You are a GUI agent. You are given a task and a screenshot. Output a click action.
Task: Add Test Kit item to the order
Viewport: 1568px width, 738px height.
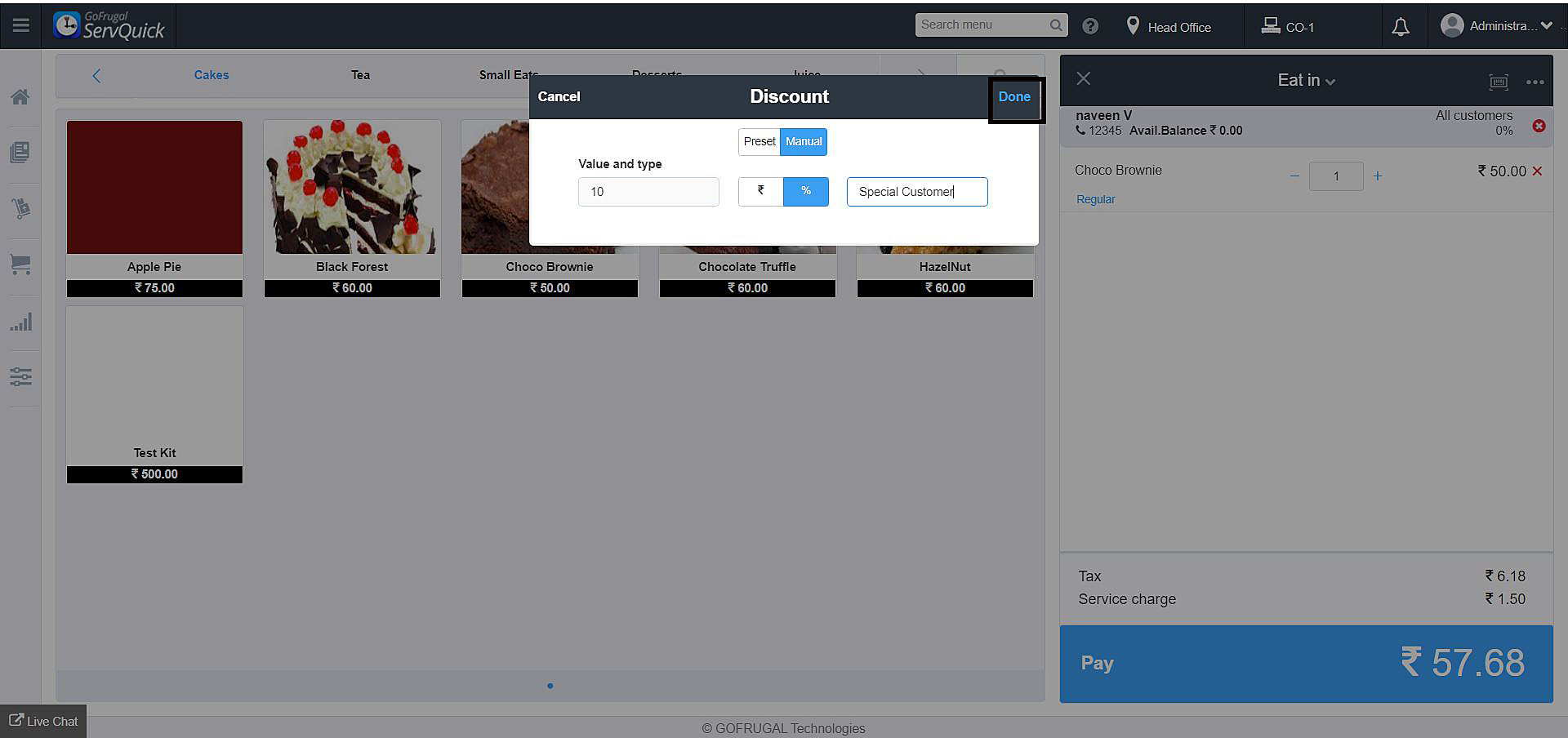(154, 394)
